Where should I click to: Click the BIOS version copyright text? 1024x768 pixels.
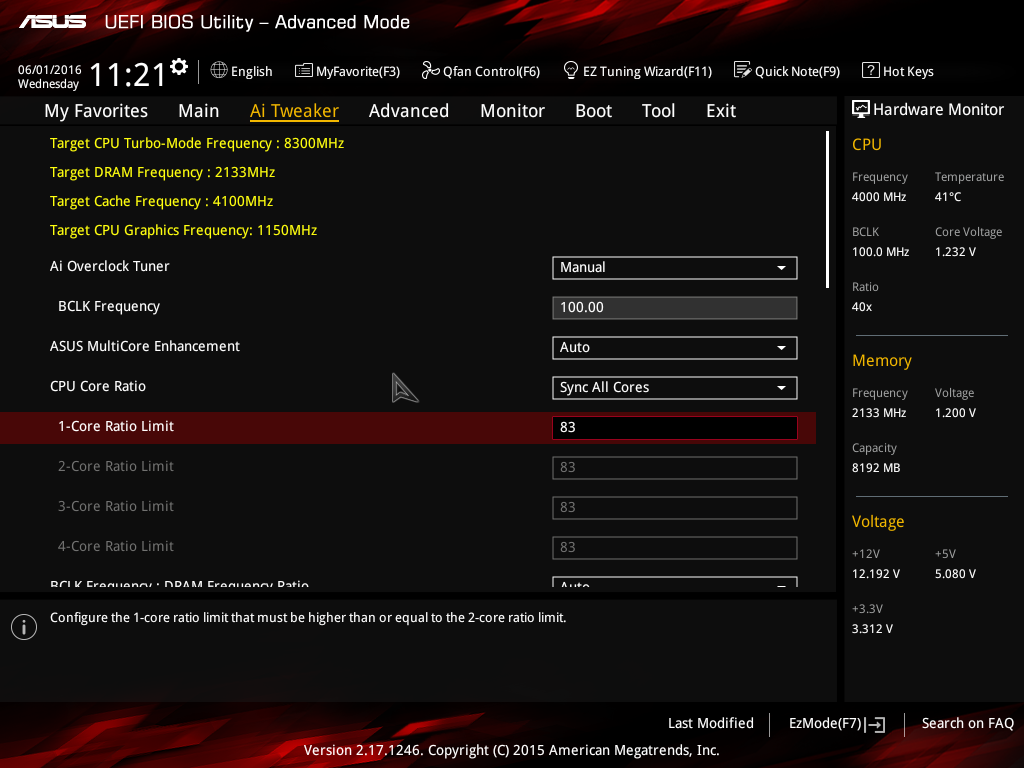pos(511,750)
